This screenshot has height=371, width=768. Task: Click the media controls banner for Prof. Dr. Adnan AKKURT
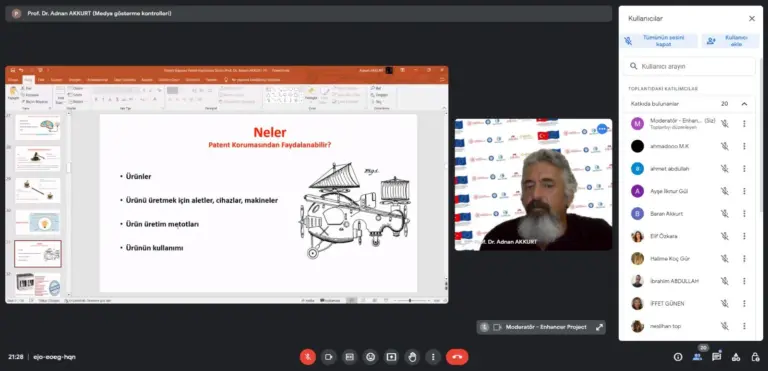click(309, 14)
